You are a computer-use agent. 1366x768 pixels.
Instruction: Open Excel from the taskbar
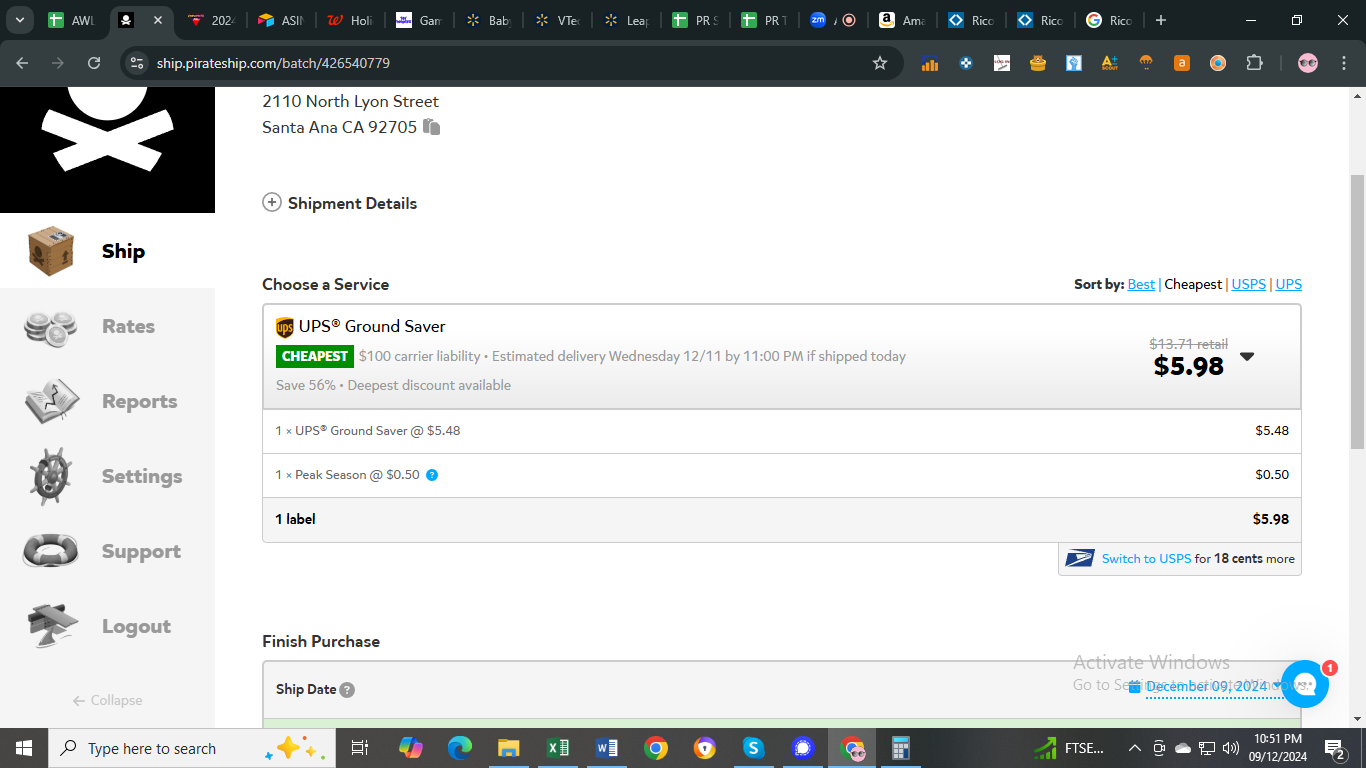[x=558, y=748]
